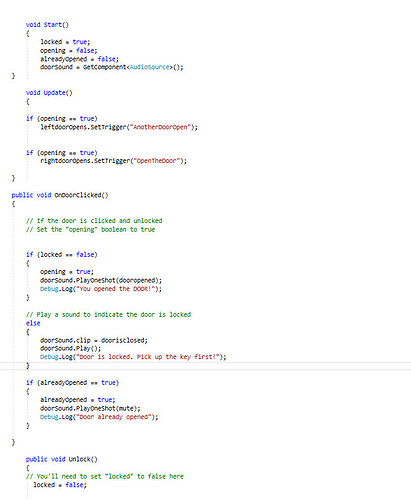Click the "void Update()" method declaration
411x500 pixels.
pyautogui.click(x=49, y=93)
